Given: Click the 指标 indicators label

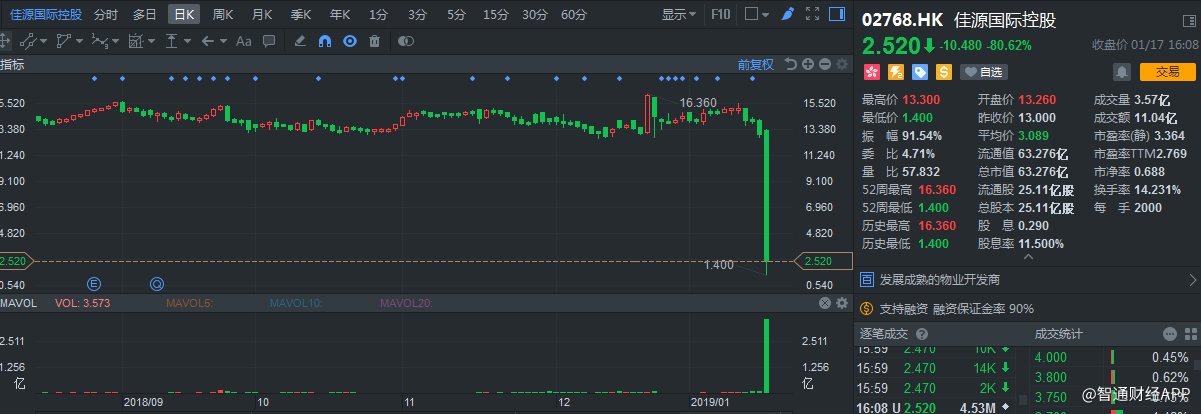Looking at the screenshot, I should [12, 64].
